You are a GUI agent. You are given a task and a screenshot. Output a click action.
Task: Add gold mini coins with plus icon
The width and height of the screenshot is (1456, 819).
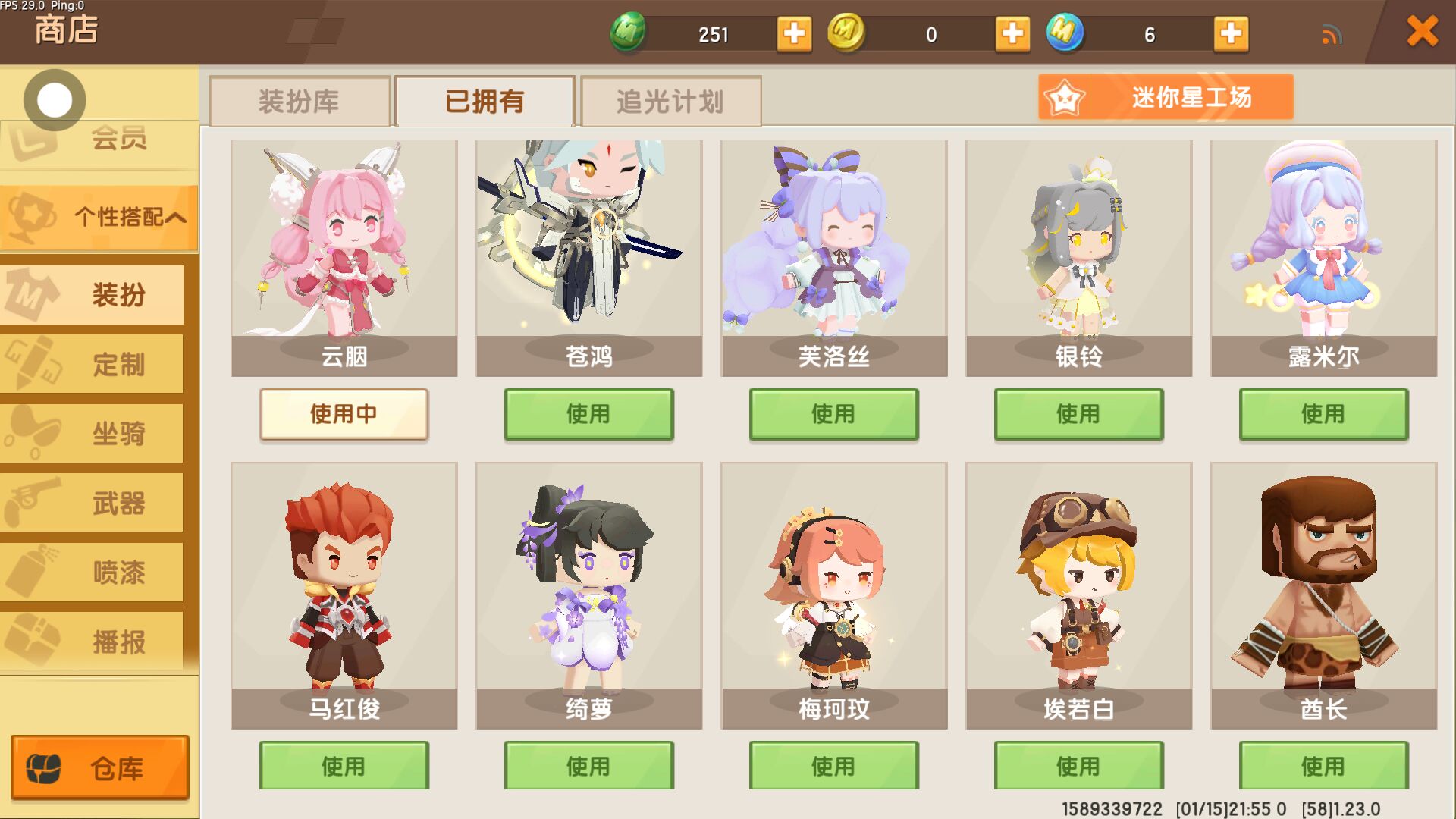(x=1012, y=34)
